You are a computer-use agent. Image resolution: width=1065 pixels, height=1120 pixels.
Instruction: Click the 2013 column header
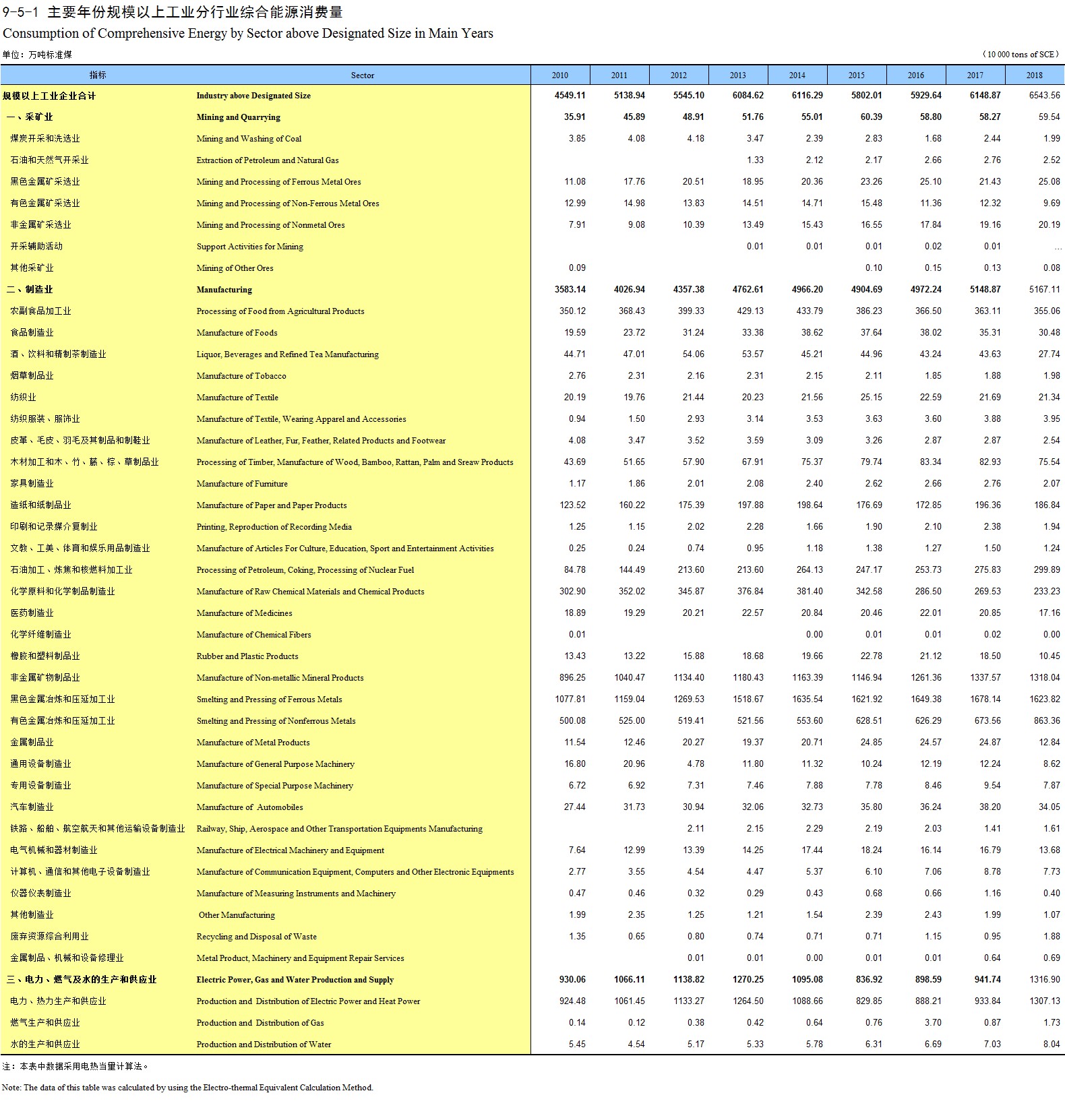[x=738, y=75]
